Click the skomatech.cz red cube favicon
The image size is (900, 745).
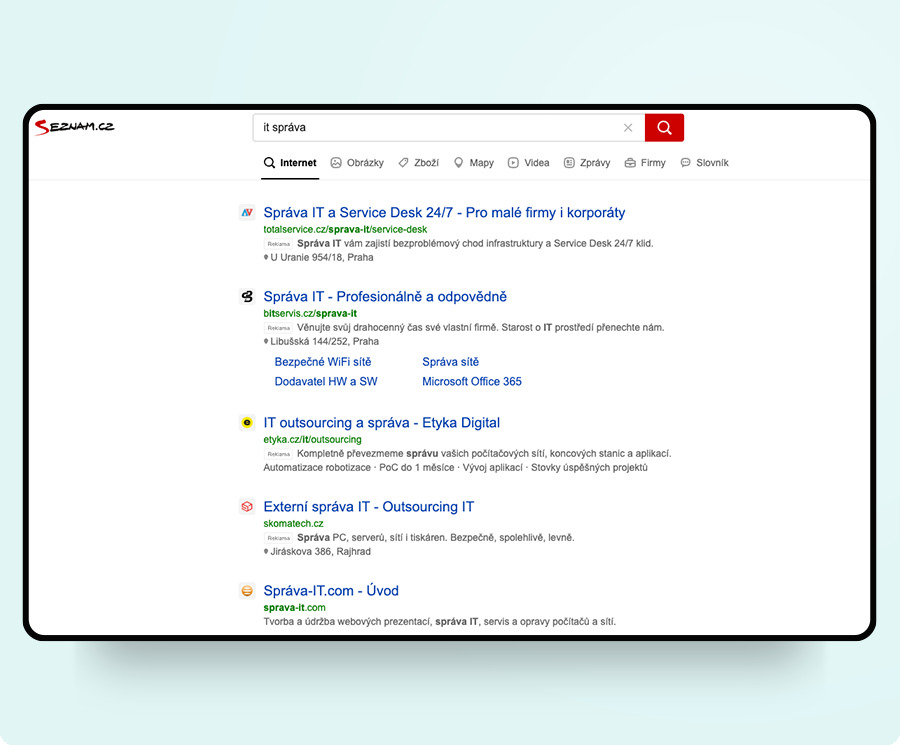click(247, 507)
